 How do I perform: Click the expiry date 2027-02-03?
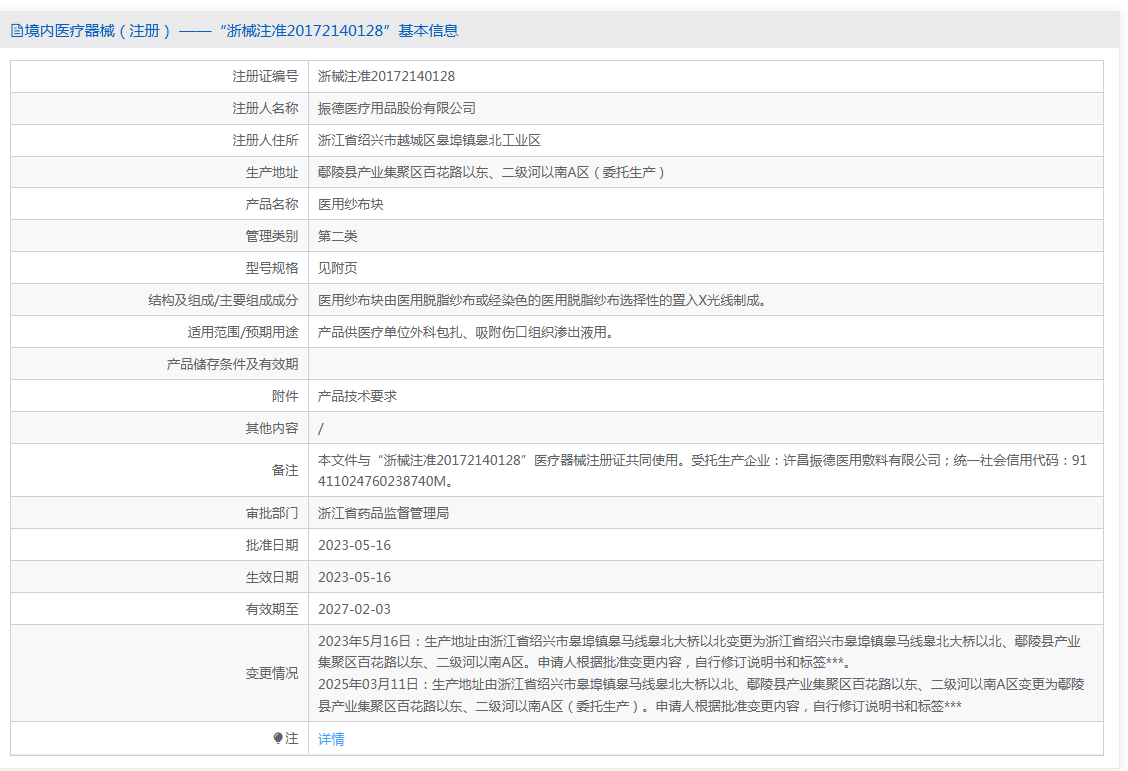tap(354, 609)
